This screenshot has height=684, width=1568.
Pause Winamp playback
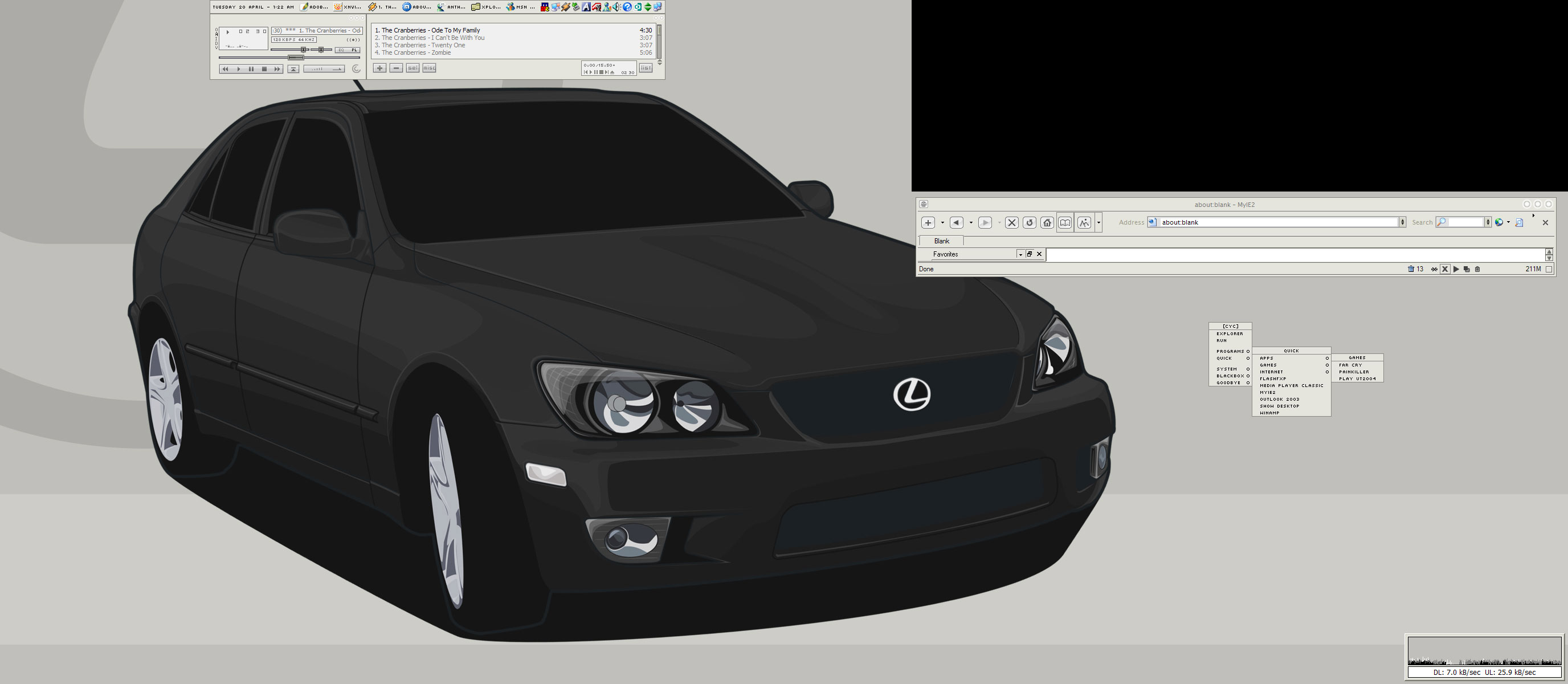[x=251, y=70]
